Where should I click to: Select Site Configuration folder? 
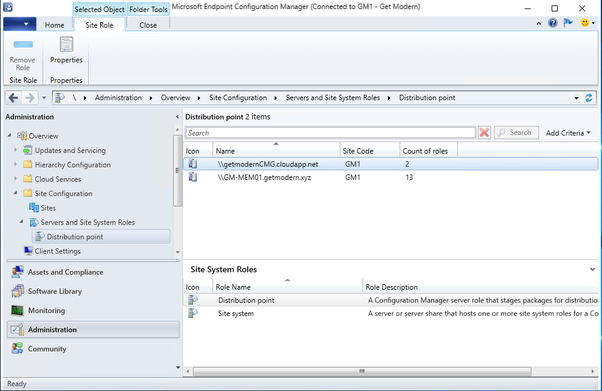coord(64,194)
